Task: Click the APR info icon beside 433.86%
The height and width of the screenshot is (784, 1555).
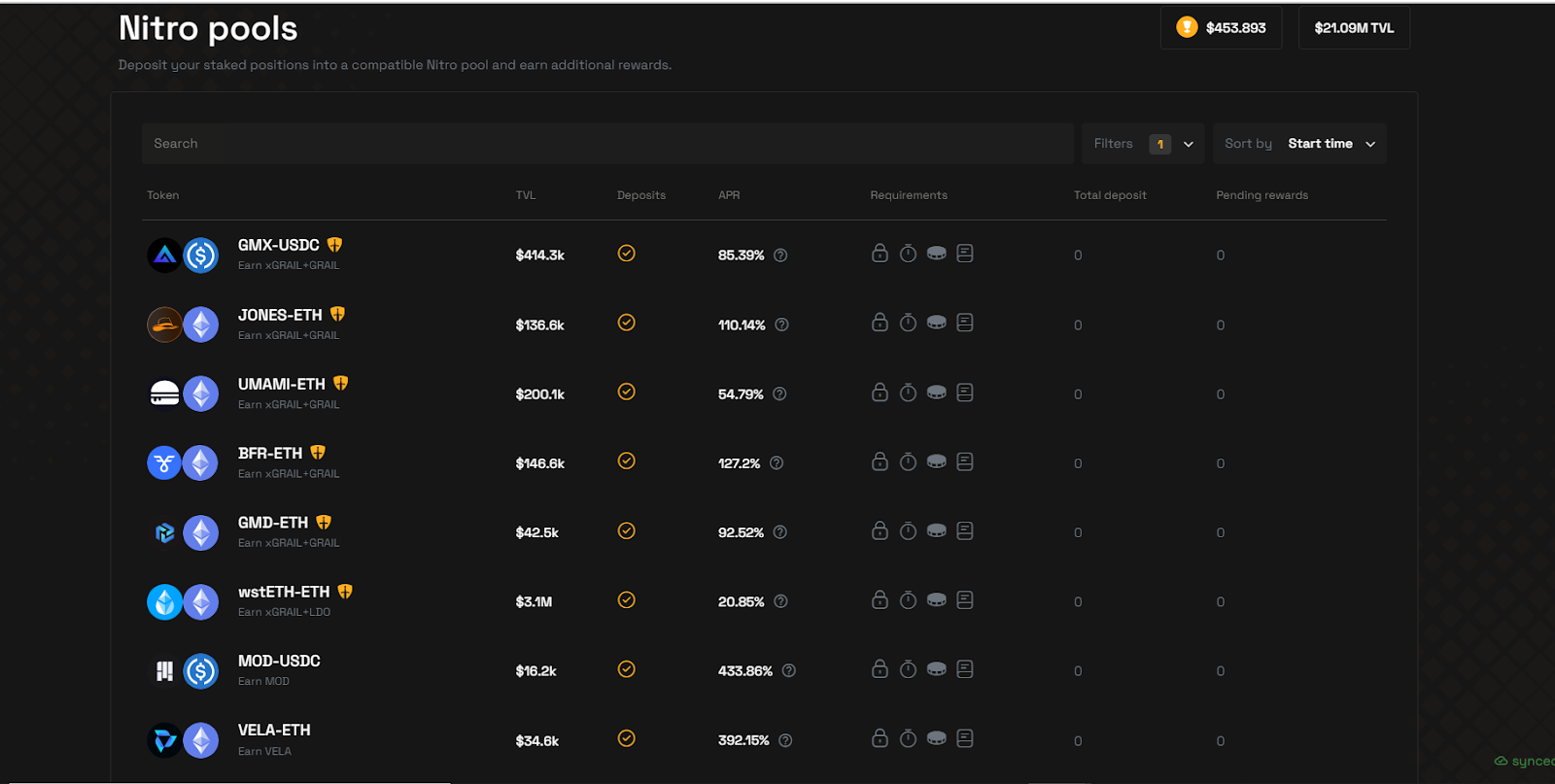Action: click(x=789, y=670)
